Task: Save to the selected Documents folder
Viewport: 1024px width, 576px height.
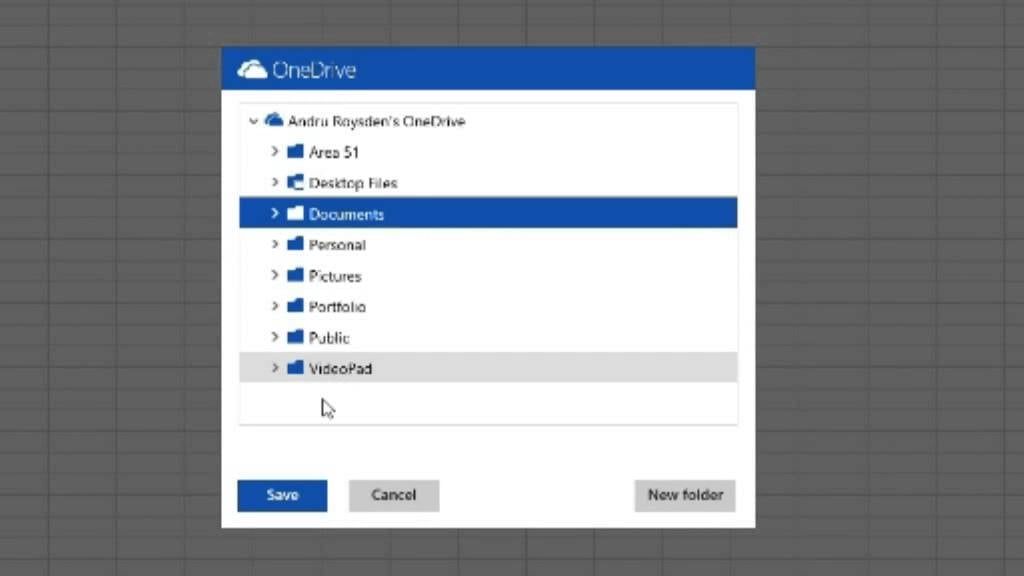Action: [x=282, y=495]
